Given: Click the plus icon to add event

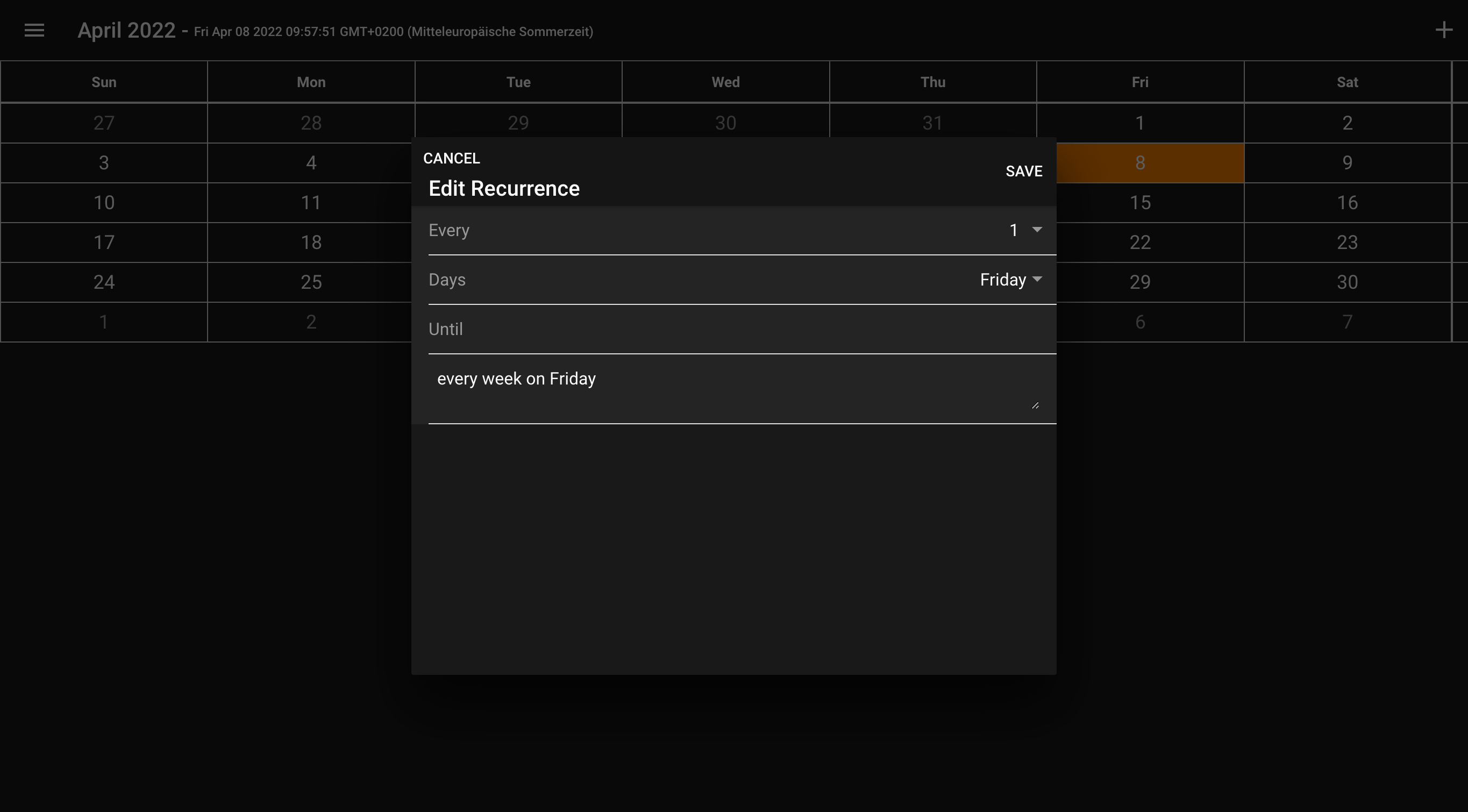Looking at the screenshot, I should 1443,30.
